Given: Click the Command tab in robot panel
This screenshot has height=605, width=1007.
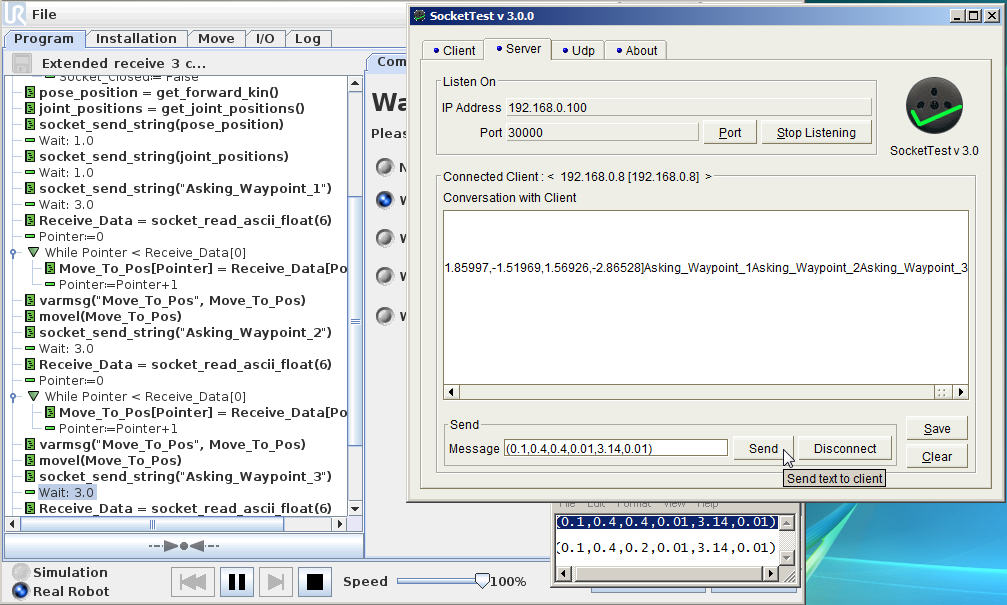Looking at the screenshot, I should point(388,62).
